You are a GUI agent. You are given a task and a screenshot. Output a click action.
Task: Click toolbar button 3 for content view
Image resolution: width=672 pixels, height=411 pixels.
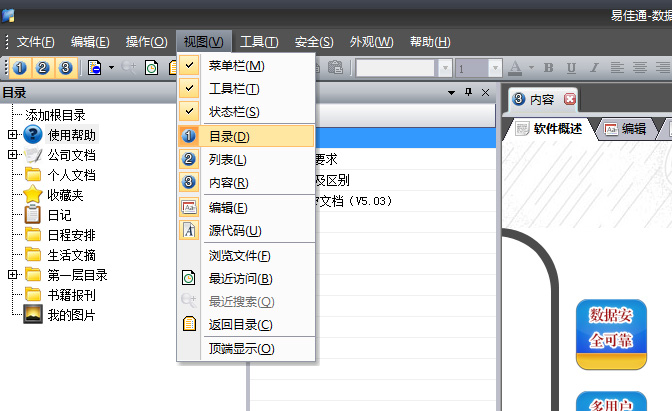coord(65,68)
